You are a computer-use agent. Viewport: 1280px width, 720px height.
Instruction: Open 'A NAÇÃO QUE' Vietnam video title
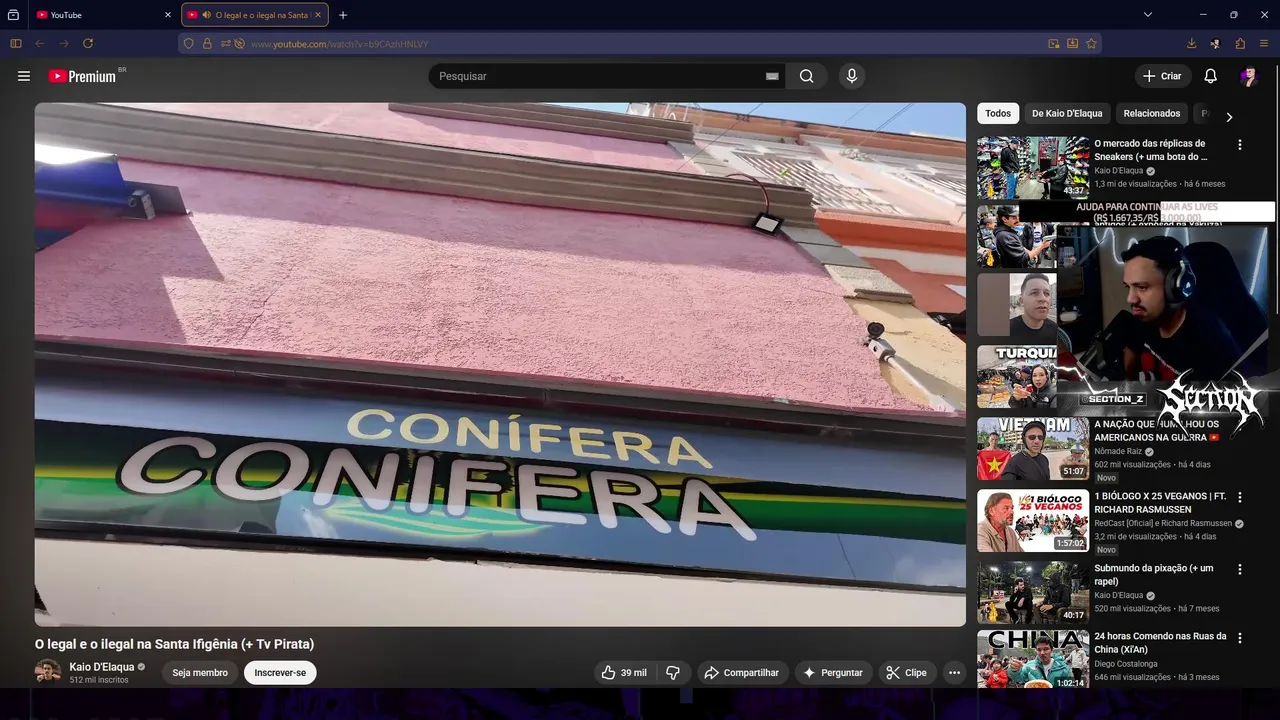pos(1157,431)
